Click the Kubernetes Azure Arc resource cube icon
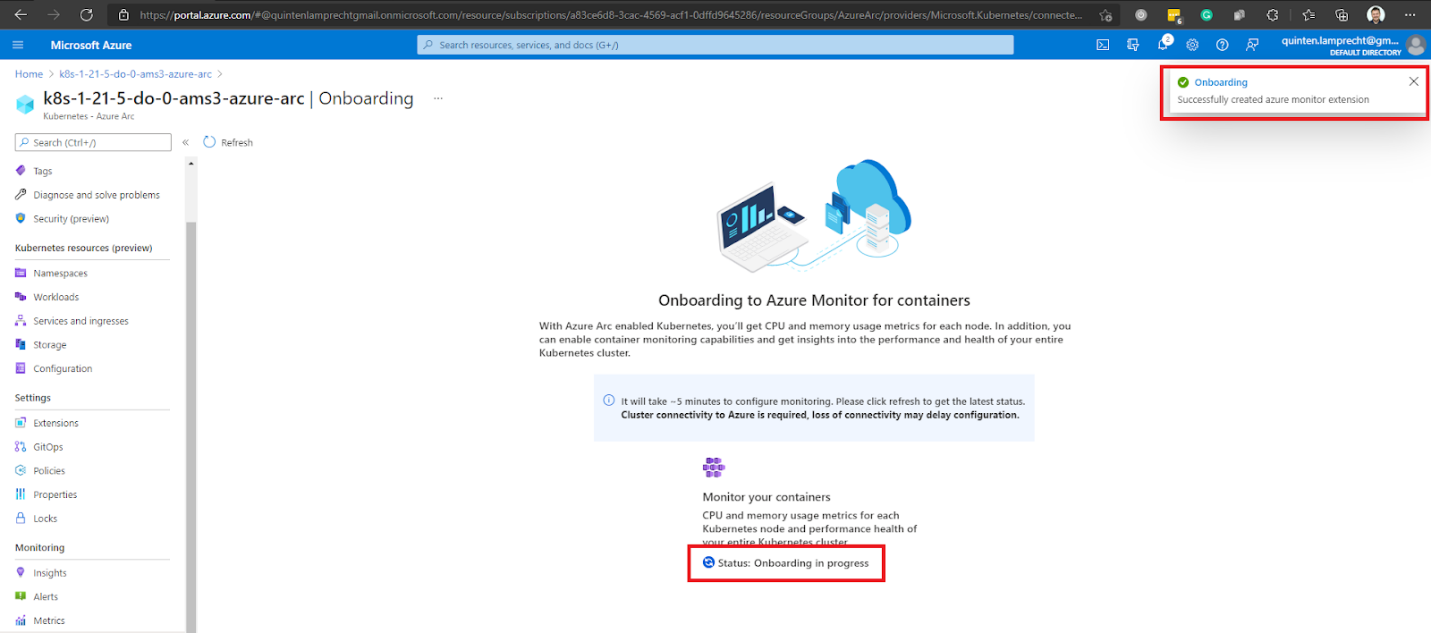Screen dimensions: 1431x633 25,104
